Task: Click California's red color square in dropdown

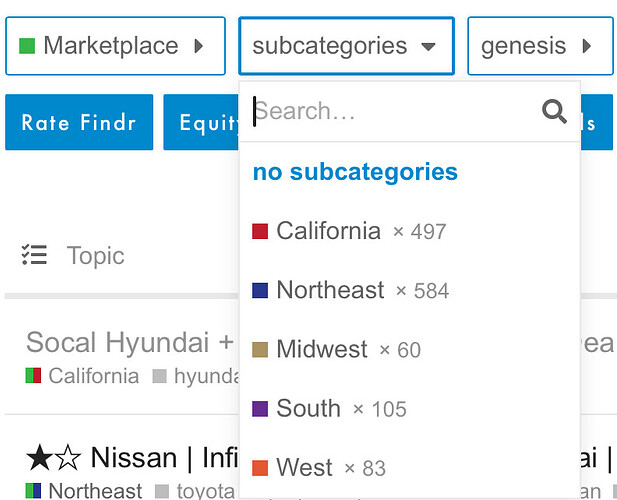Action: click(260, 231)
